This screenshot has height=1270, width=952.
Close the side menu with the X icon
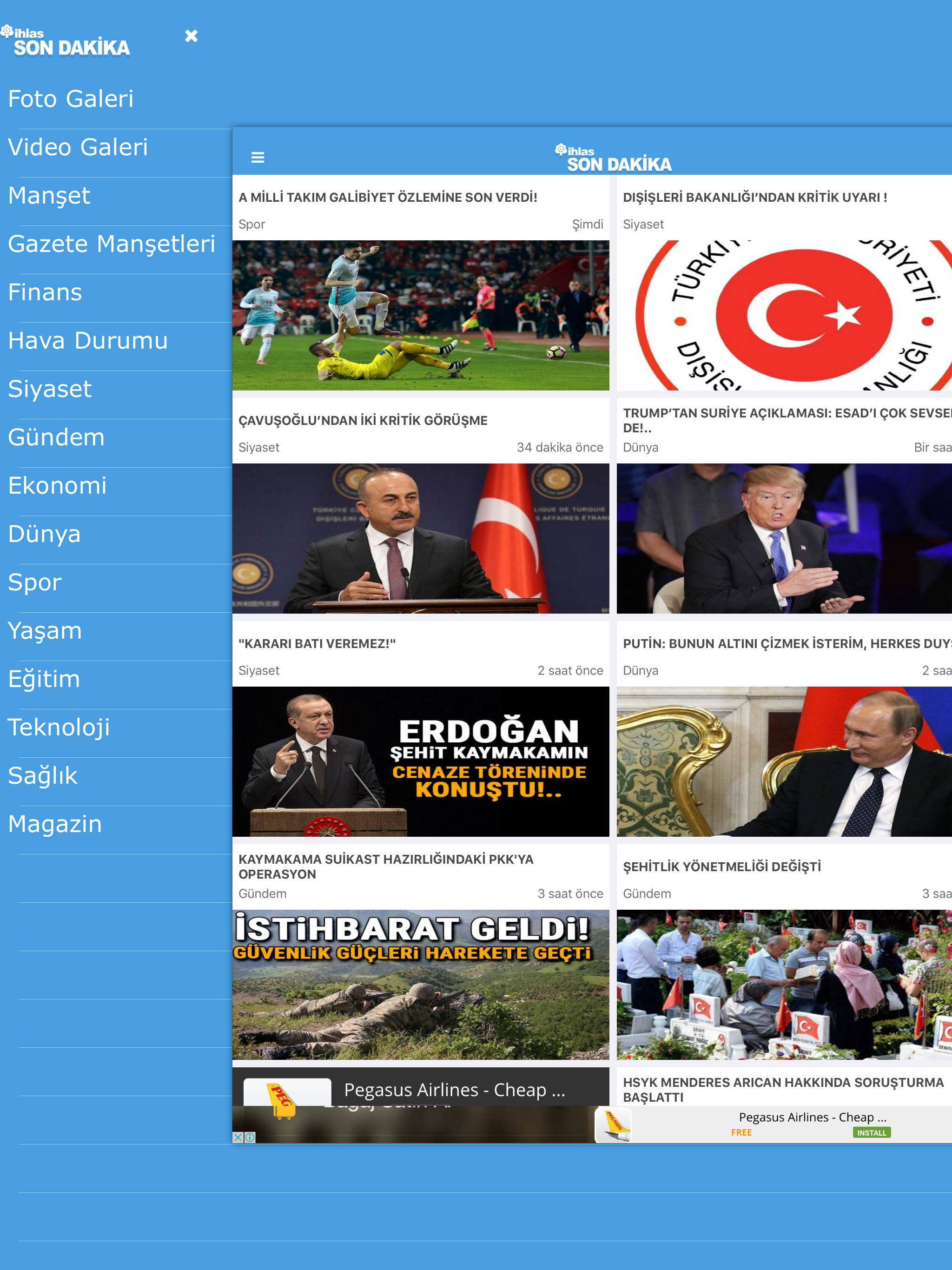(191, 36)
